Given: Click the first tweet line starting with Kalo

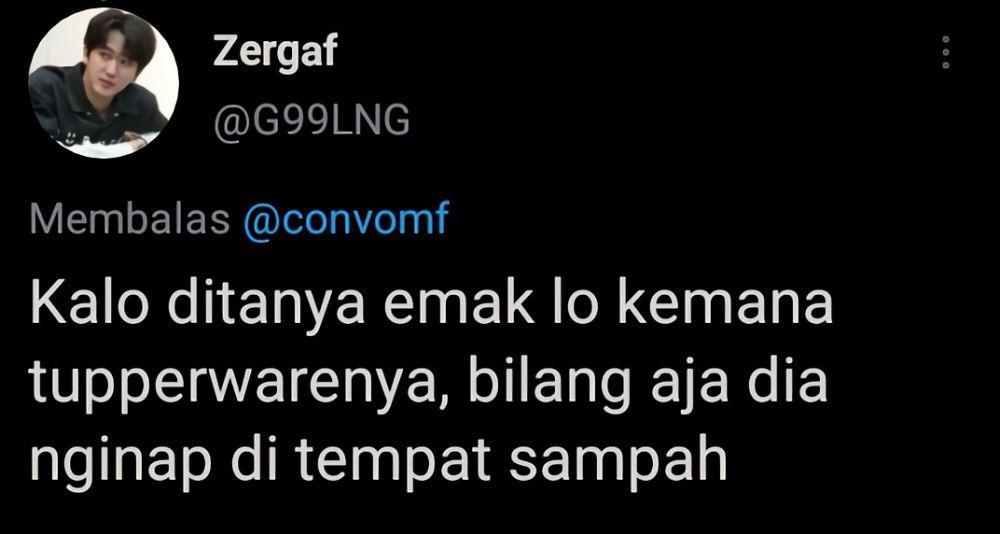Looking at the screenshot, I should click(432, 306).
